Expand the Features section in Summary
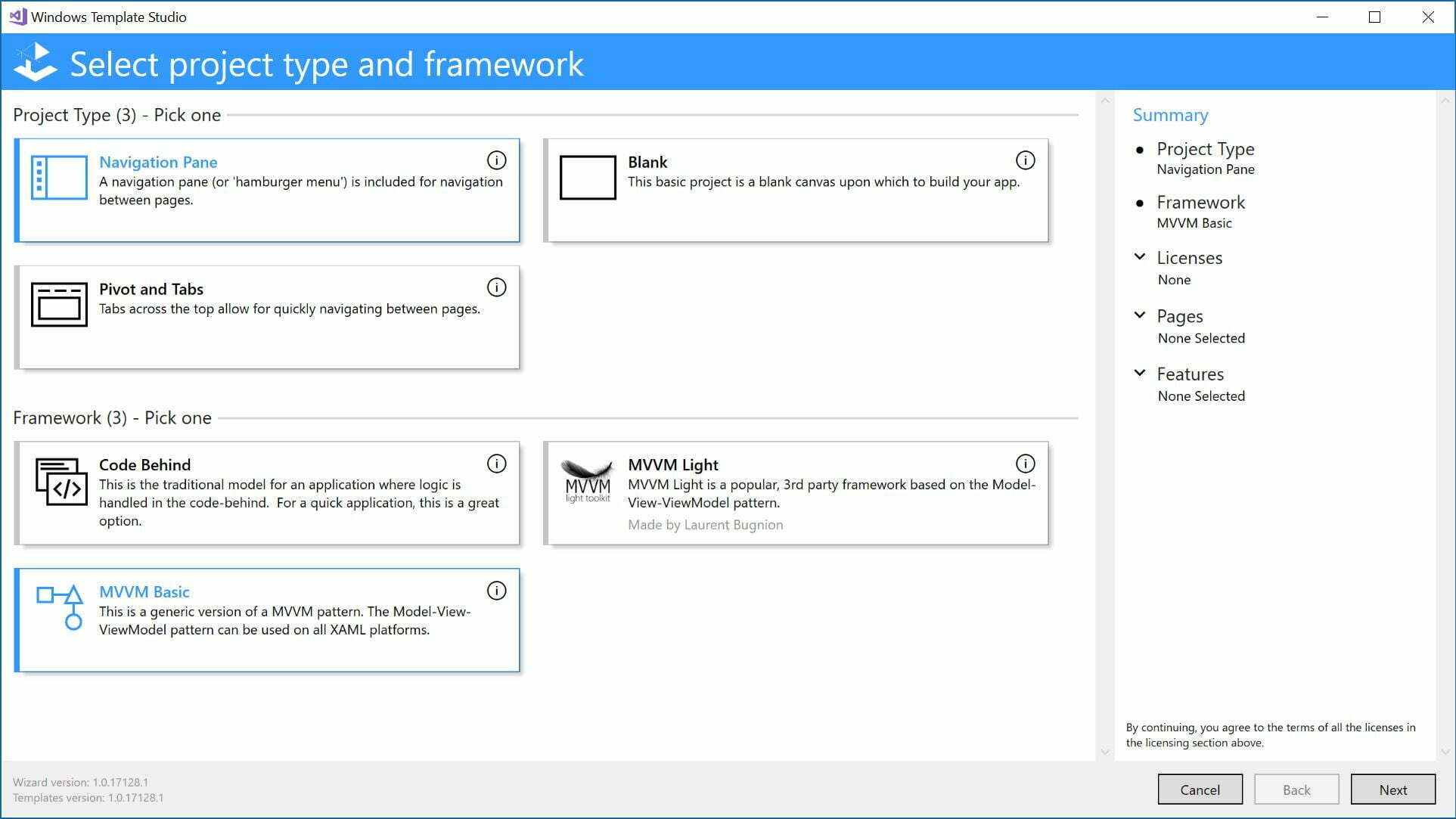1456x819 pixels. pos(1141,371)
